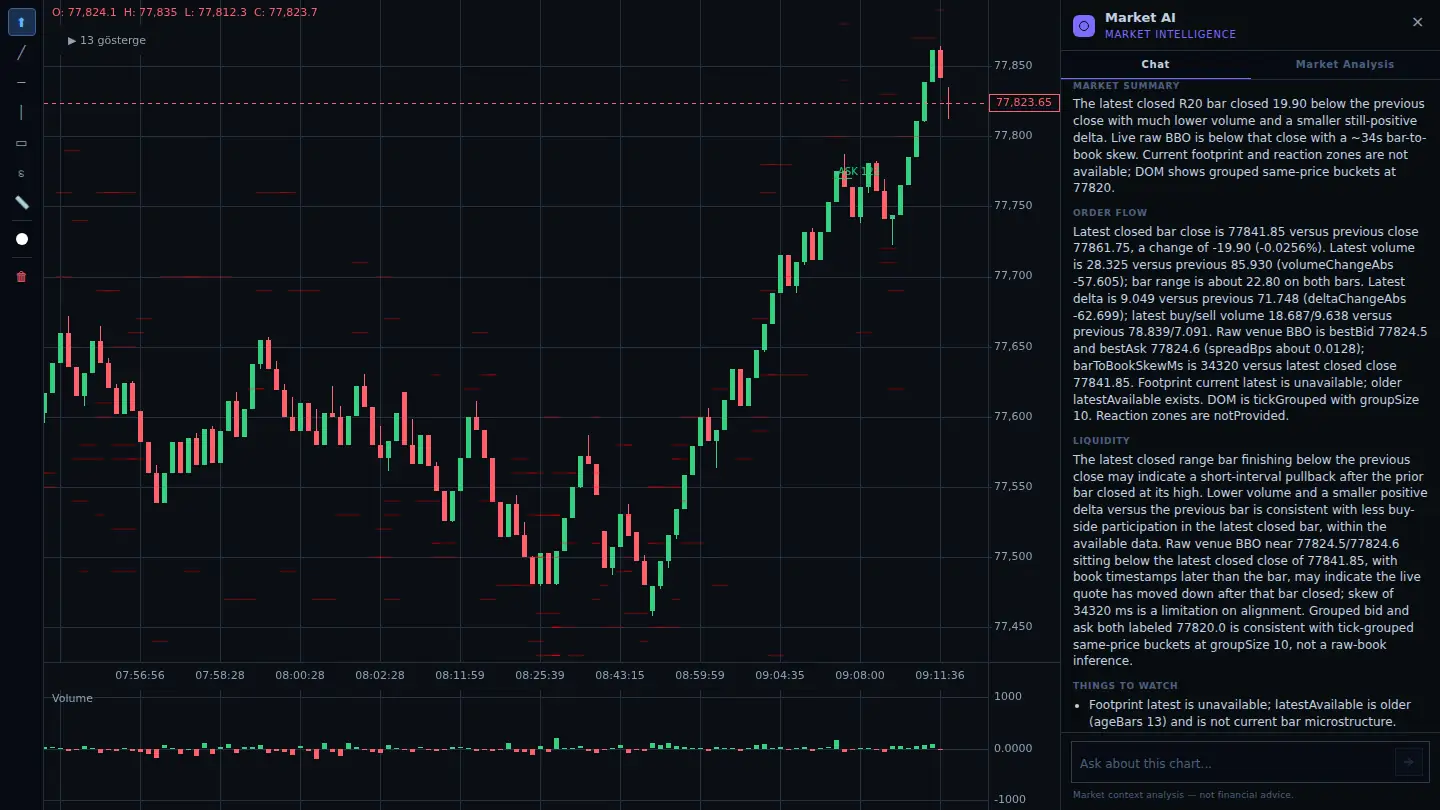Select the S-shaped drawing tool
Image resolution: width=1440 pixels, height=810 pixels.
[x=22, y=173]
